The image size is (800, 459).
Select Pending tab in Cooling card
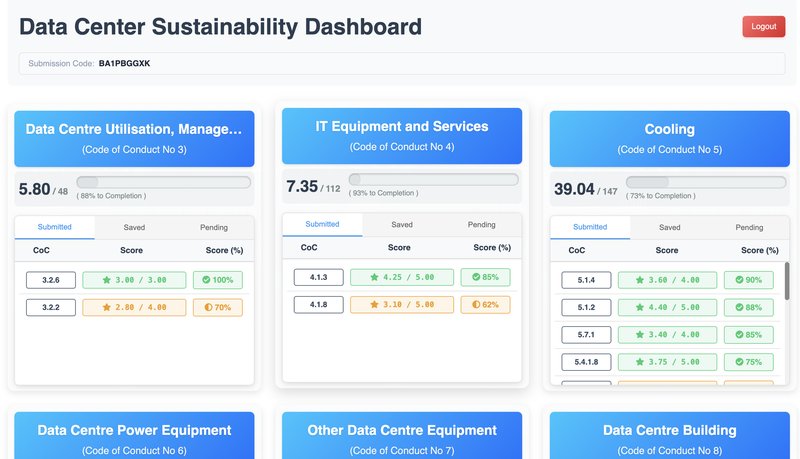(x=749, y=227)
